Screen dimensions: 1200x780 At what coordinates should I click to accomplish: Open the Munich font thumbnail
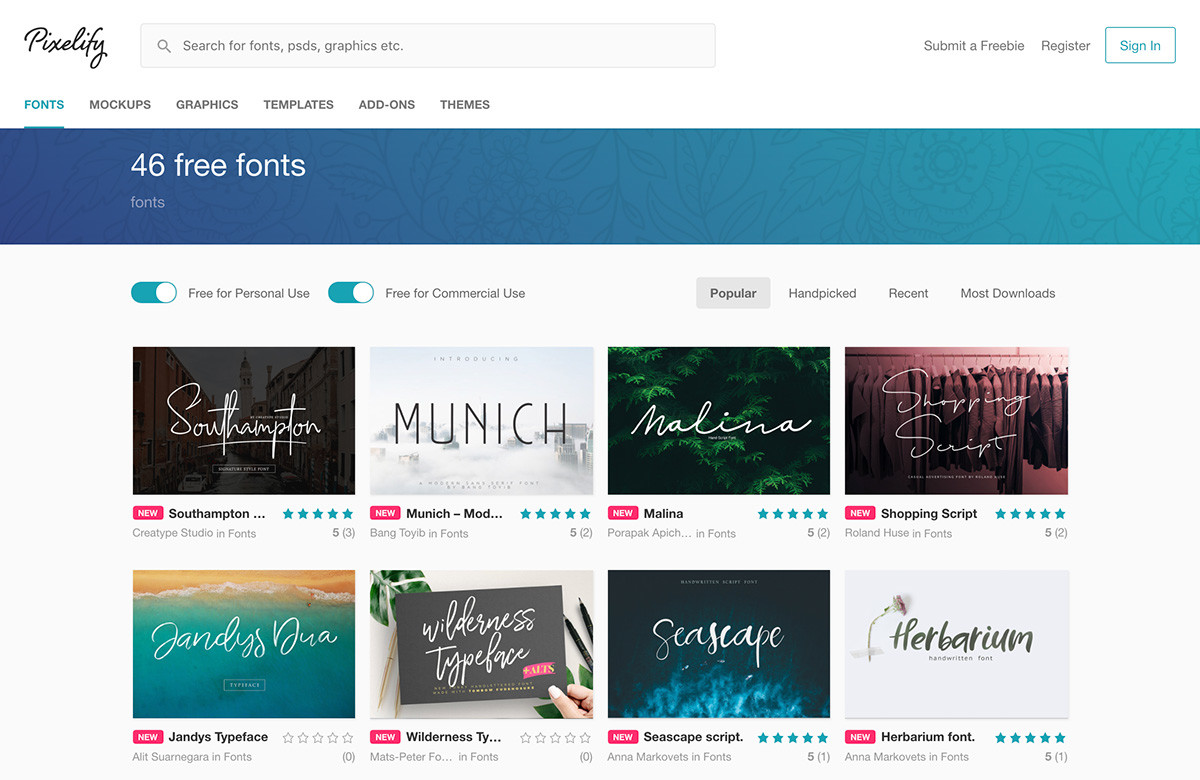[481, 420]
